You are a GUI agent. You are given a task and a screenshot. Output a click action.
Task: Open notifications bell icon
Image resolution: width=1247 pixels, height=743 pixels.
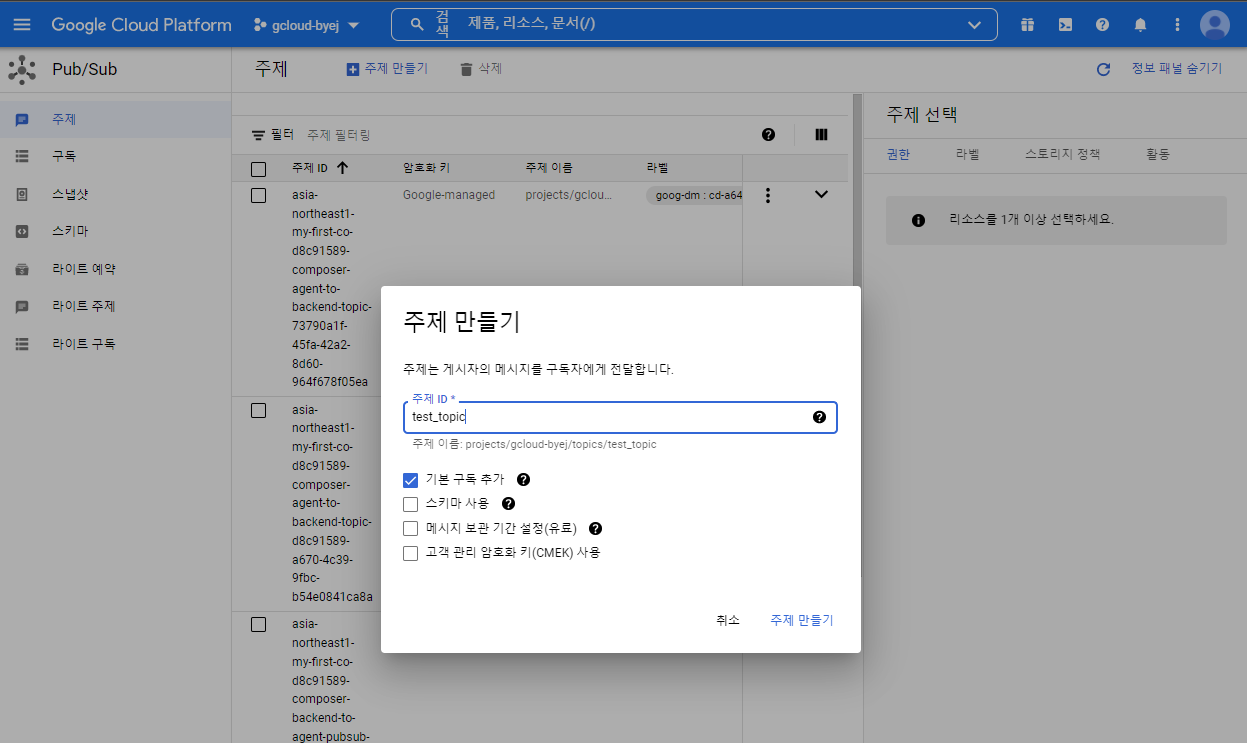(1140, 25)
